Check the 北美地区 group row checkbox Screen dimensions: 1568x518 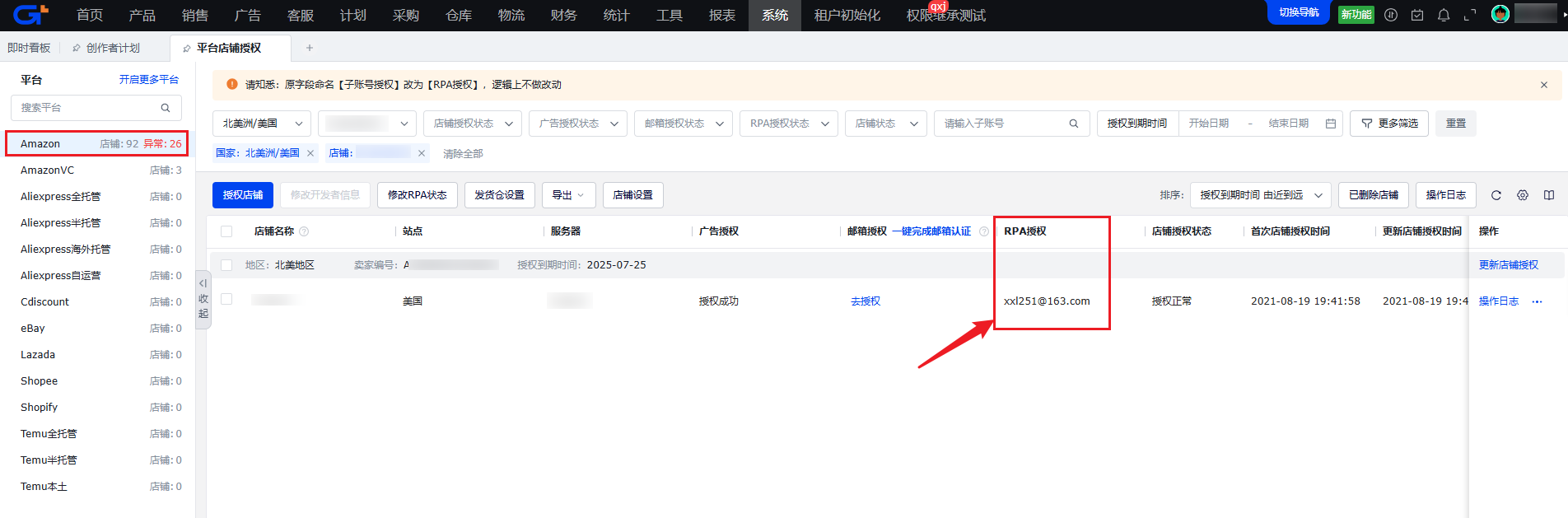tap(226, 265)
